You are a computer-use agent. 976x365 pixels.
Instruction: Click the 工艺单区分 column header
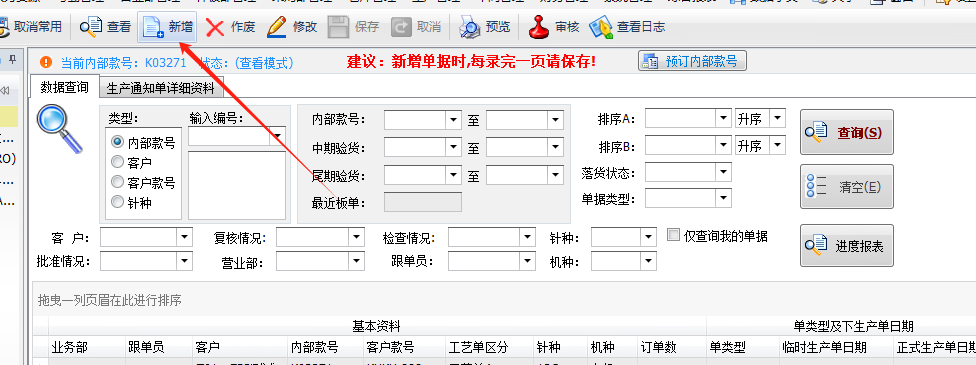tap(489, 347)
